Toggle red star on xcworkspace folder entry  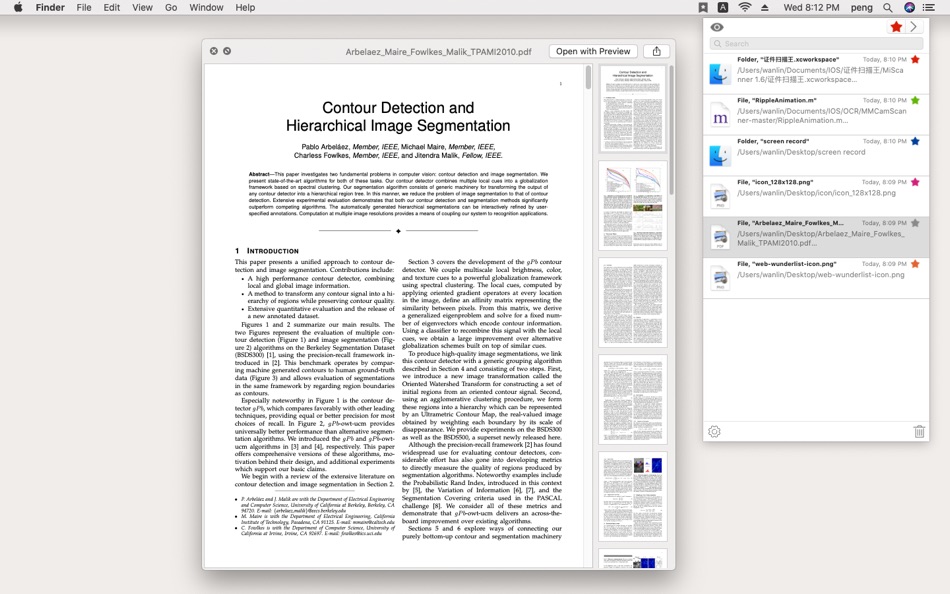coord(915,59)
